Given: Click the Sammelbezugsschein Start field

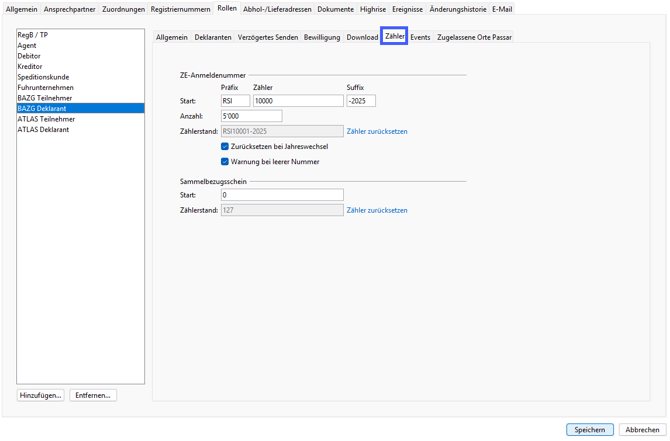Looking at the screenshot, I should (x=282, y=195).
